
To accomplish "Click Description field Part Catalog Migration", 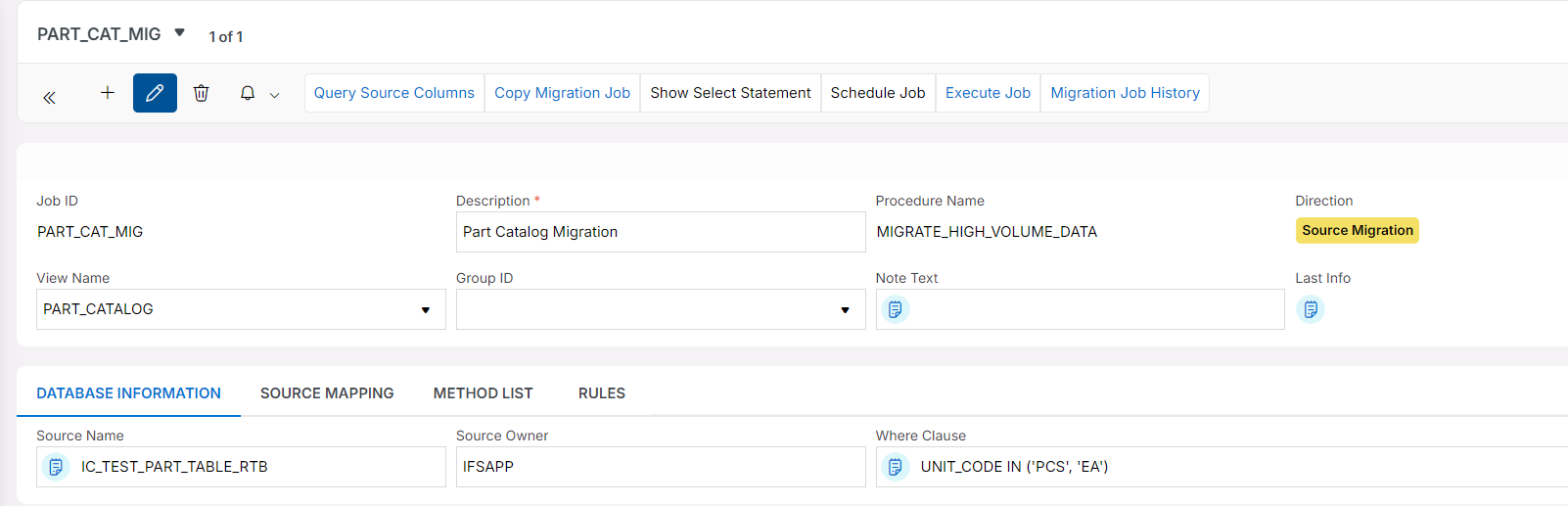I will [661, 232].
